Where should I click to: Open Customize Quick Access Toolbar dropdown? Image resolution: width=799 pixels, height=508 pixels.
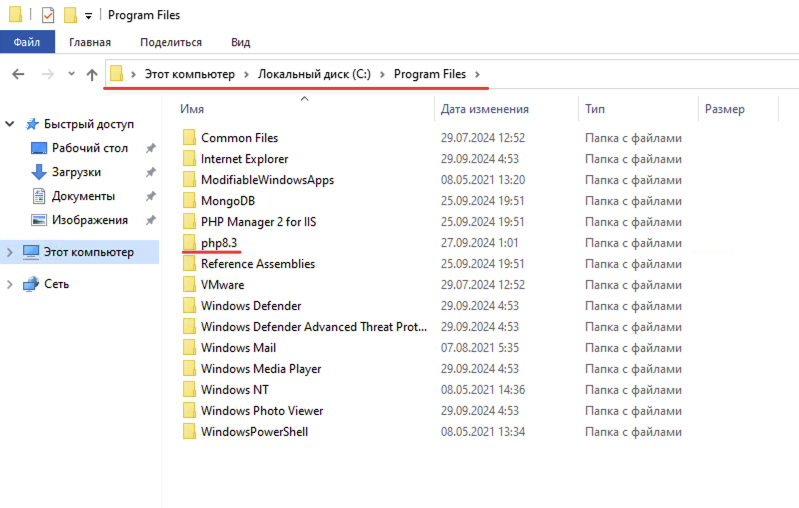coord(88,16)
